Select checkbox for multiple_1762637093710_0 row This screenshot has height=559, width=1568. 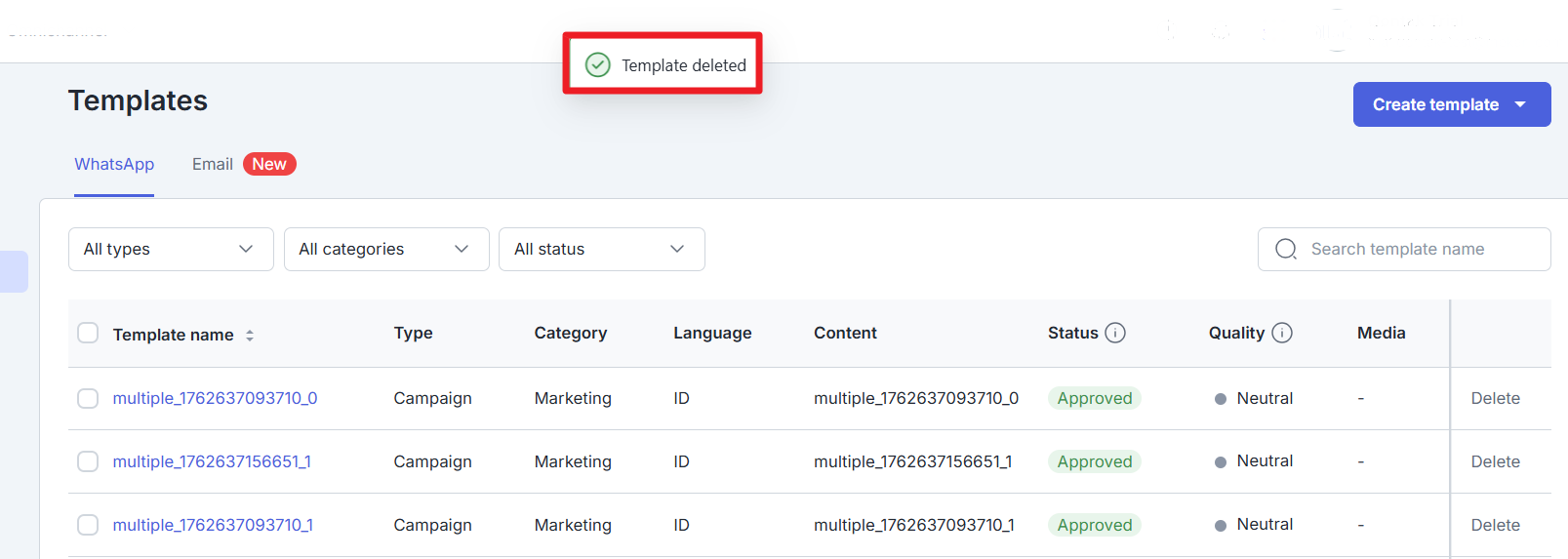tap(88, 398)
